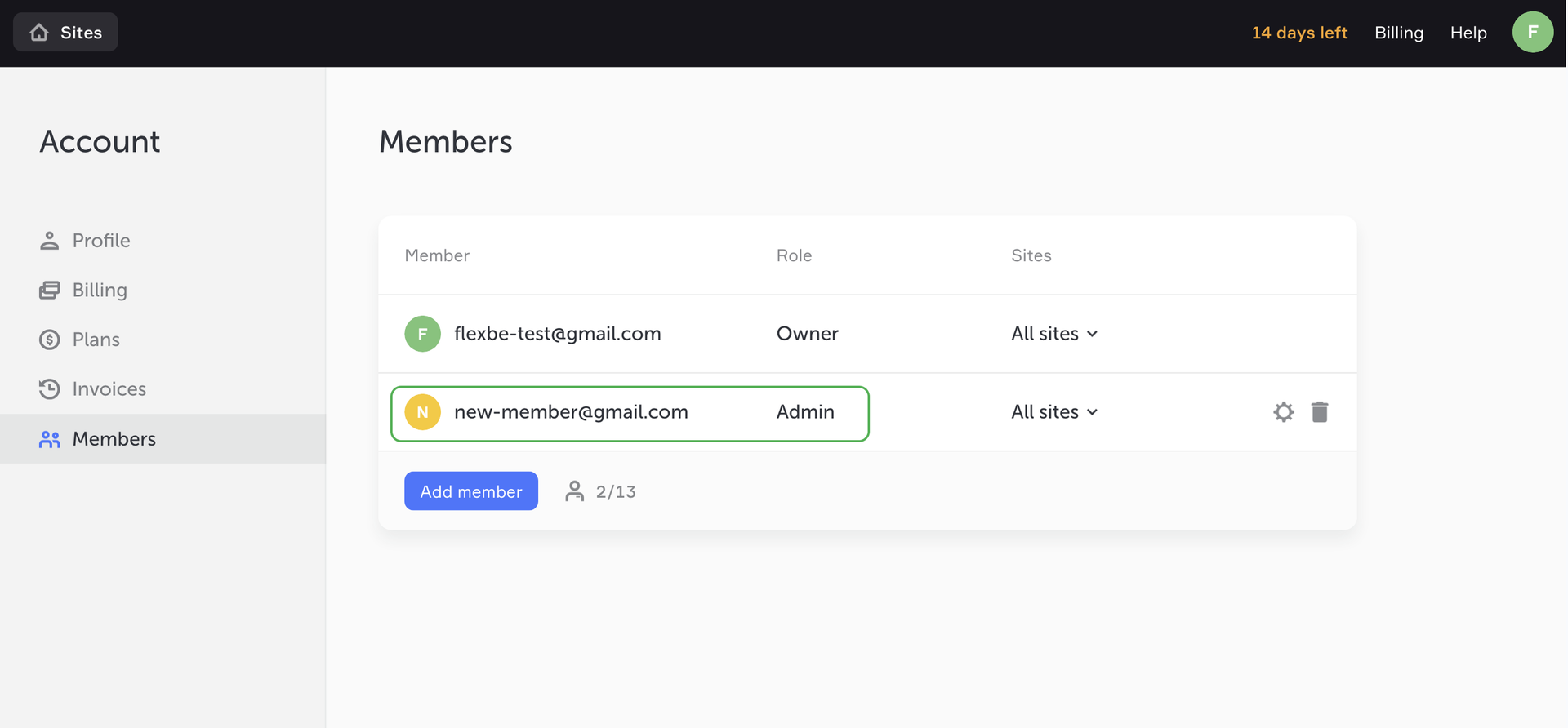Expand All sites dropdown for Owner row

pos(1054,334)
